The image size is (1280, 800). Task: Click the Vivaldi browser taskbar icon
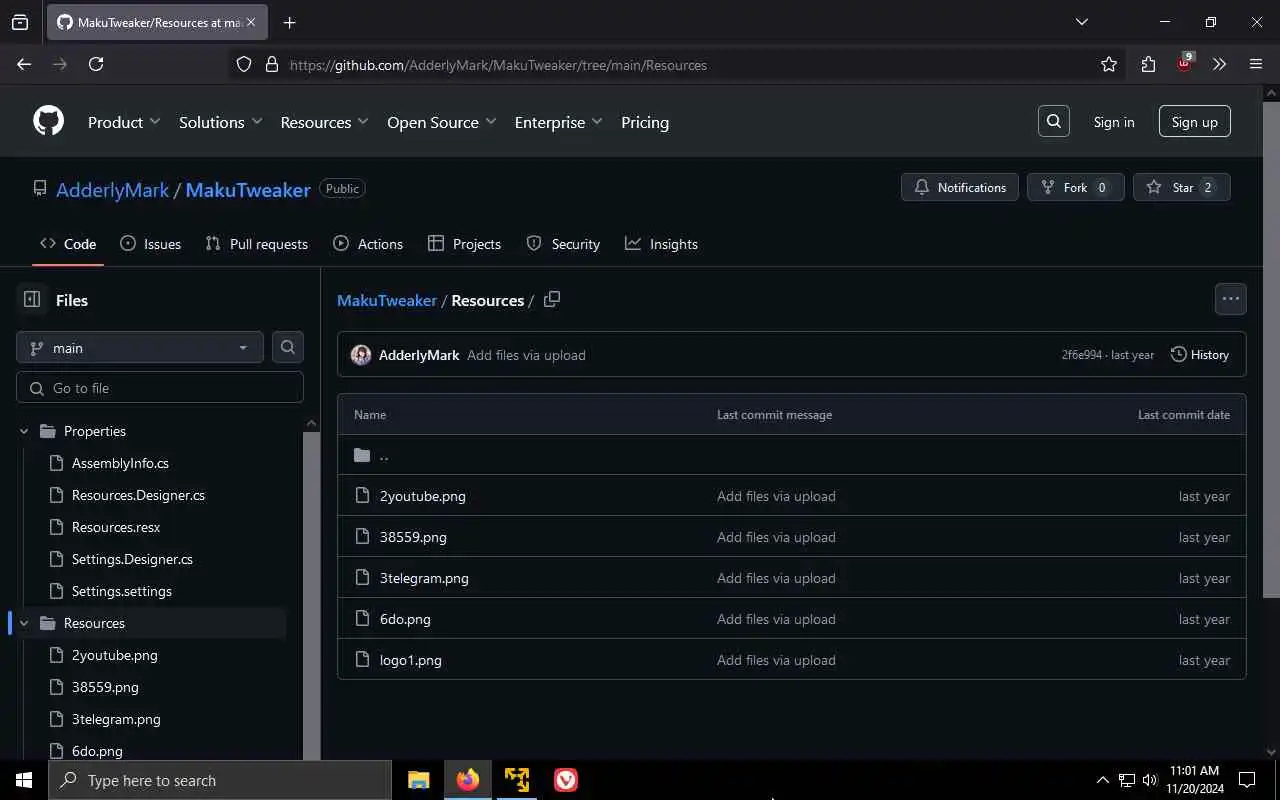point(565,780)
